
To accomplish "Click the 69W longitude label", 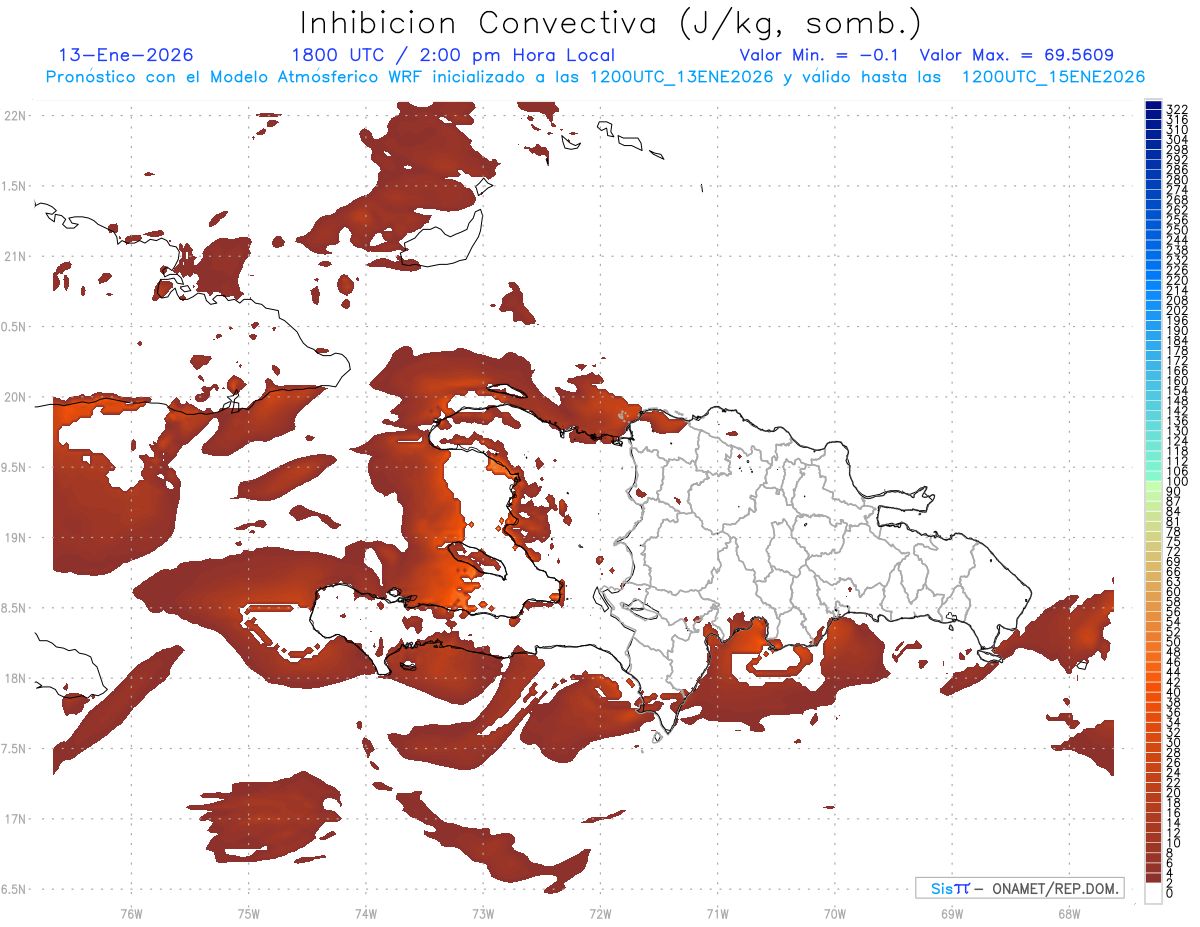I will click(952, 913).
